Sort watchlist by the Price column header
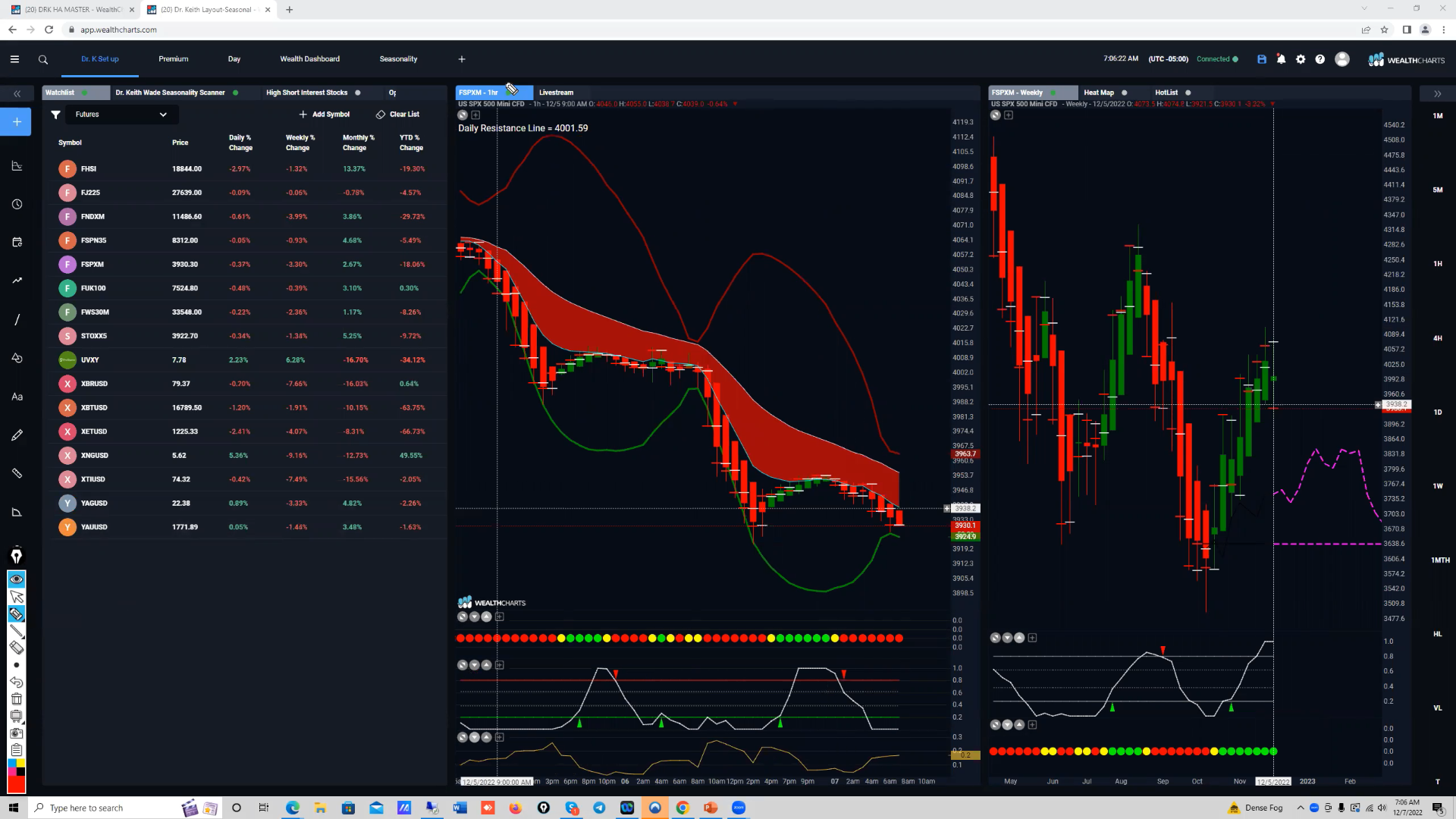The height and width of the screenshot is (819, 1456). pos(180,143)
